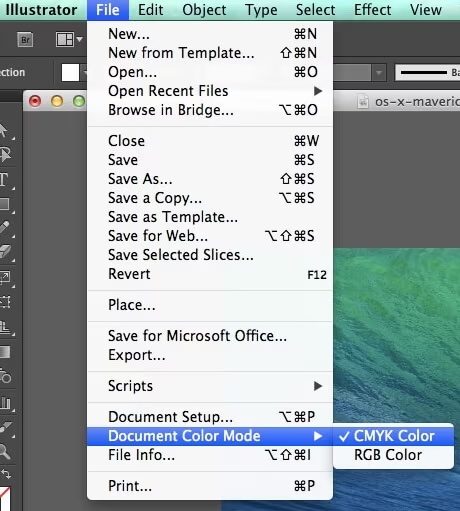The width and height of the screenshot is (460, 511).
Task: Choose File Info... menu item
Action: pos(210,455)
